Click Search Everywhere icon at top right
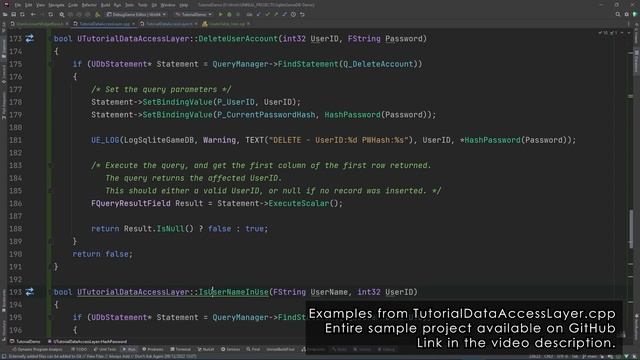640x360 pixels. [x=618, y=14]
